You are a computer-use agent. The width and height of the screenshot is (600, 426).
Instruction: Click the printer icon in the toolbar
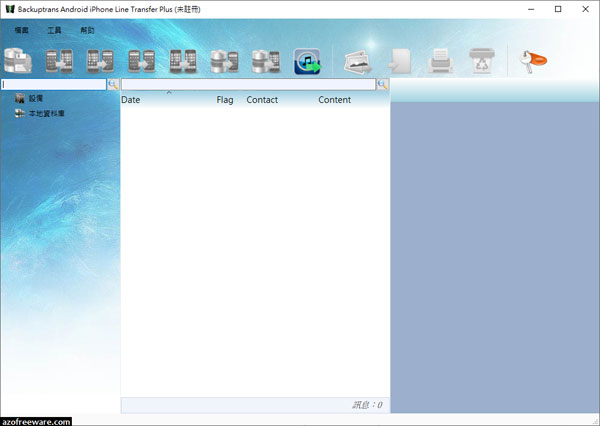coord(441,62)
